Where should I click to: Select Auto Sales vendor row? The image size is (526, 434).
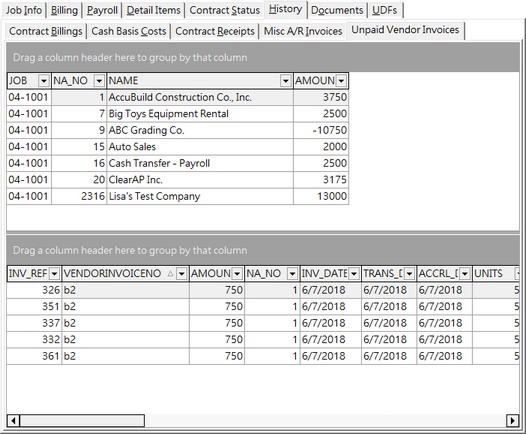pos(178,147)
